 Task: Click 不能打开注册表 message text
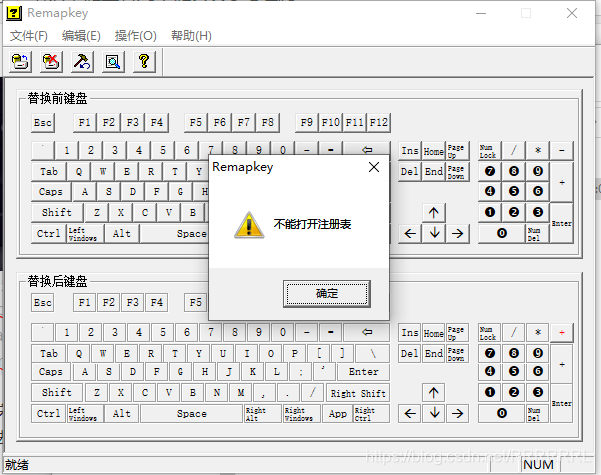(312, 224)
